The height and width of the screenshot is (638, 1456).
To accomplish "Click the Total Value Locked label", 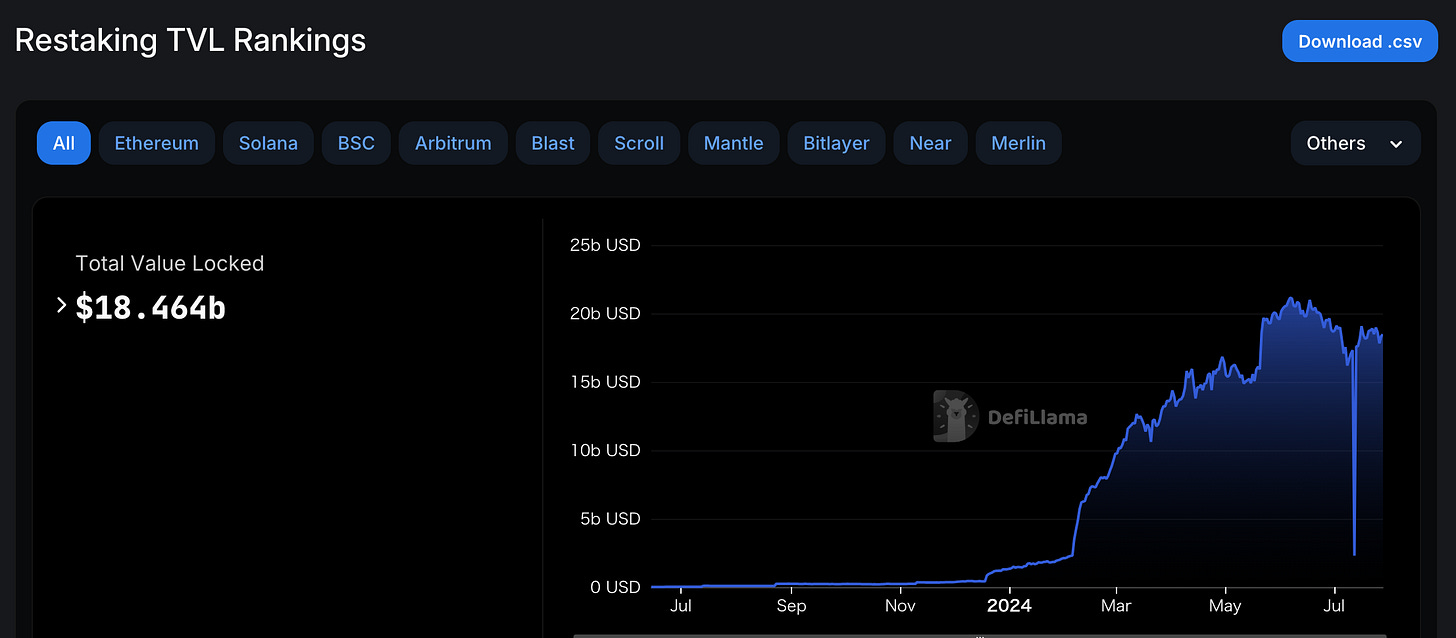I will (170, 263).
